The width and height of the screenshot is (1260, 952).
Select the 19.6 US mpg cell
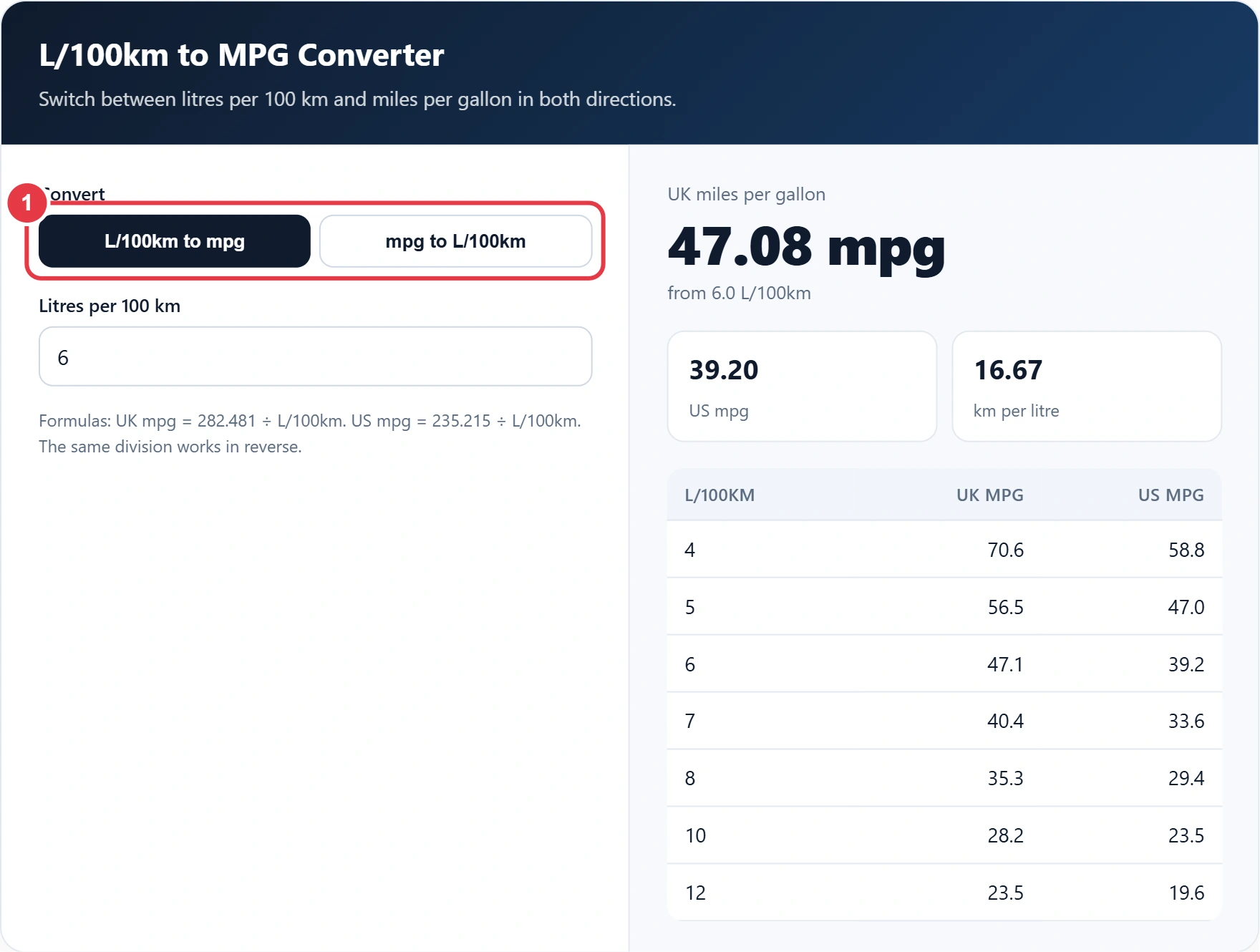(1186, 893)
